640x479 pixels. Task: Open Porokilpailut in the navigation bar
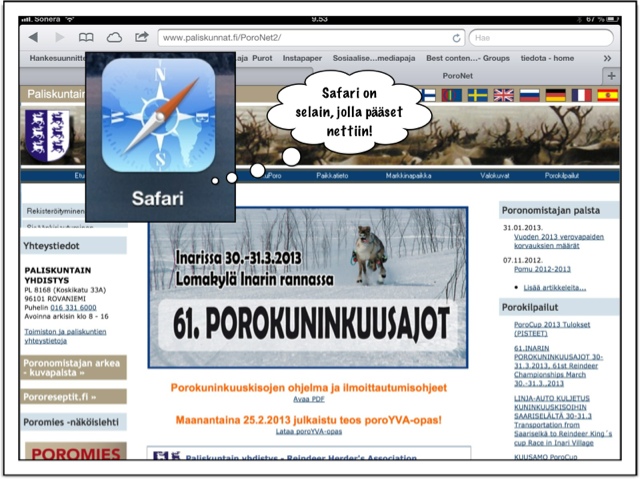[x=562, y=176]
